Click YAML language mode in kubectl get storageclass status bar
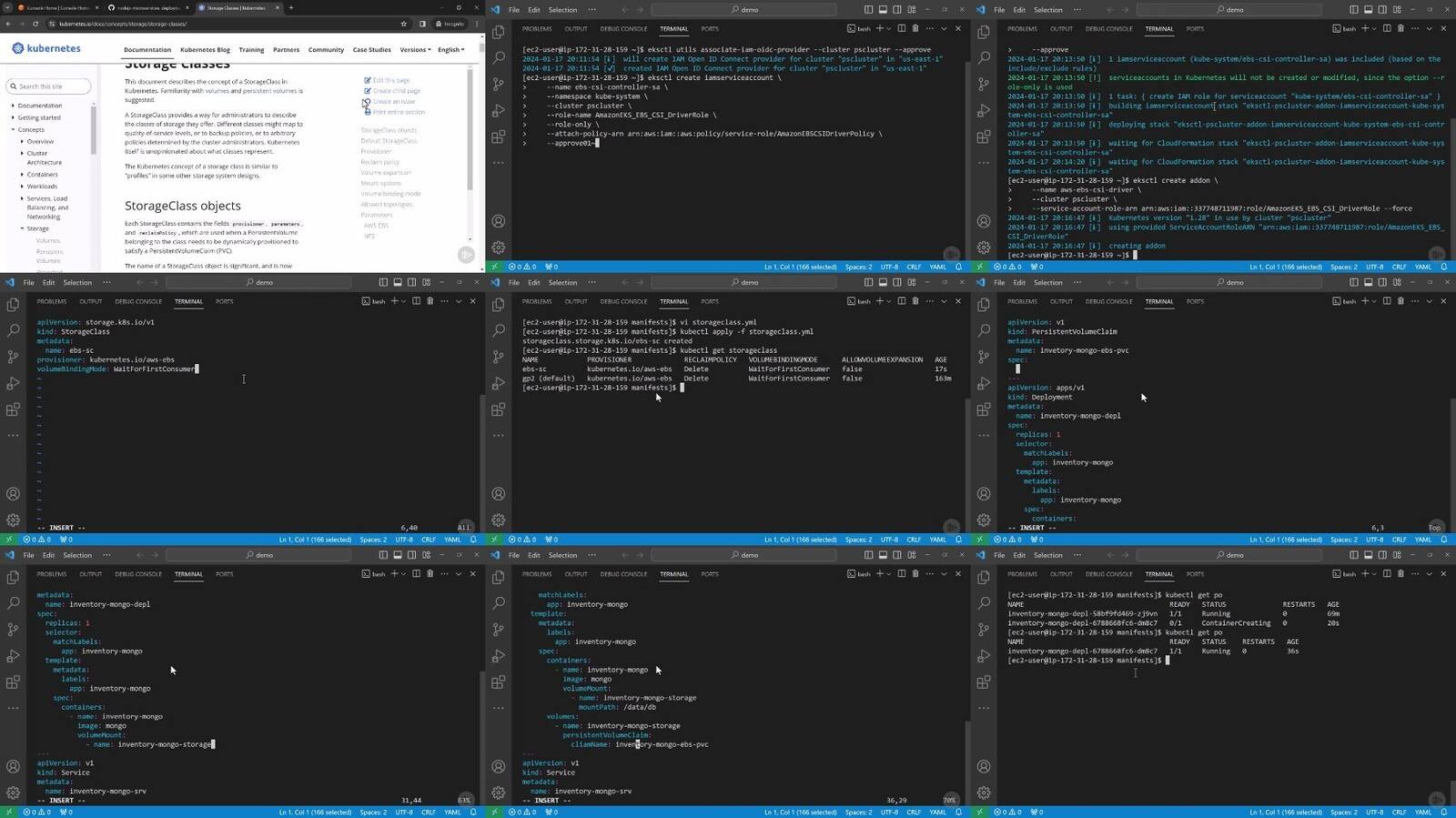Image resolution: width=1456 pixels, height=818 pixels. tap(938, 539)
